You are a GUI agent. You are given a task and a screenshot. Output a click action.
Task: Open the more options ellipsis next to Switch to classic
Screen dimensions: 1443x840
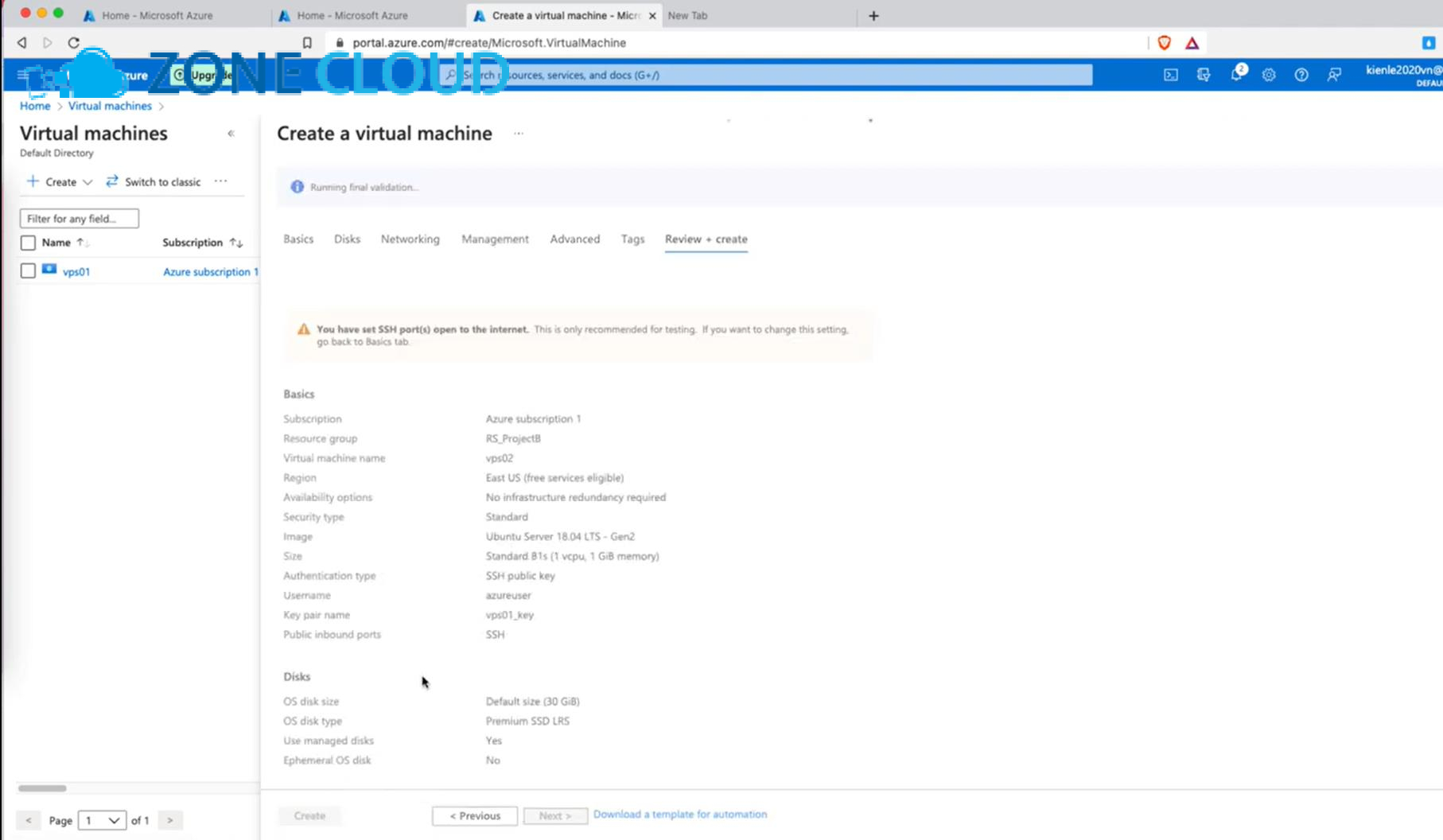tap(220, 181)
